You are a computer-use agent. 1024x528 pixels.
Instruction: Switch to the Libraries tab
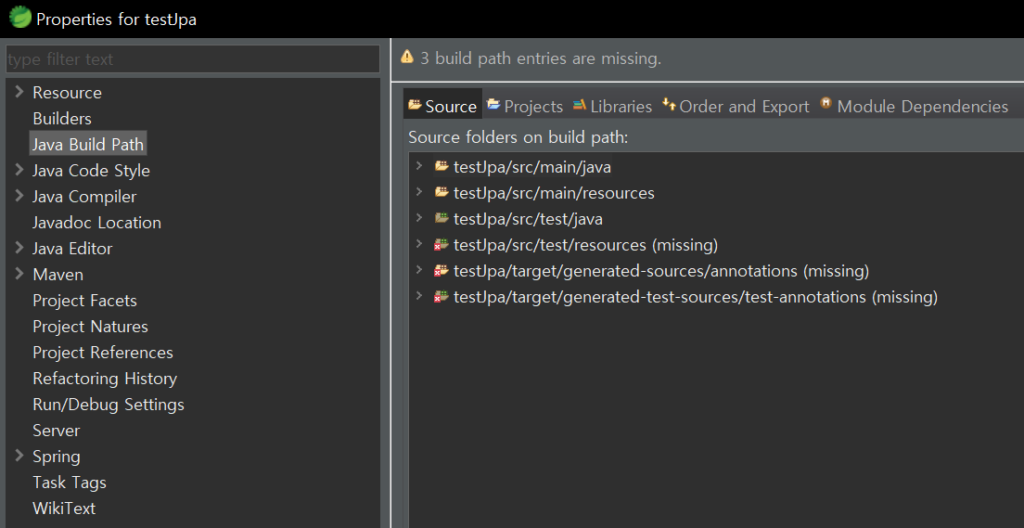612,106
